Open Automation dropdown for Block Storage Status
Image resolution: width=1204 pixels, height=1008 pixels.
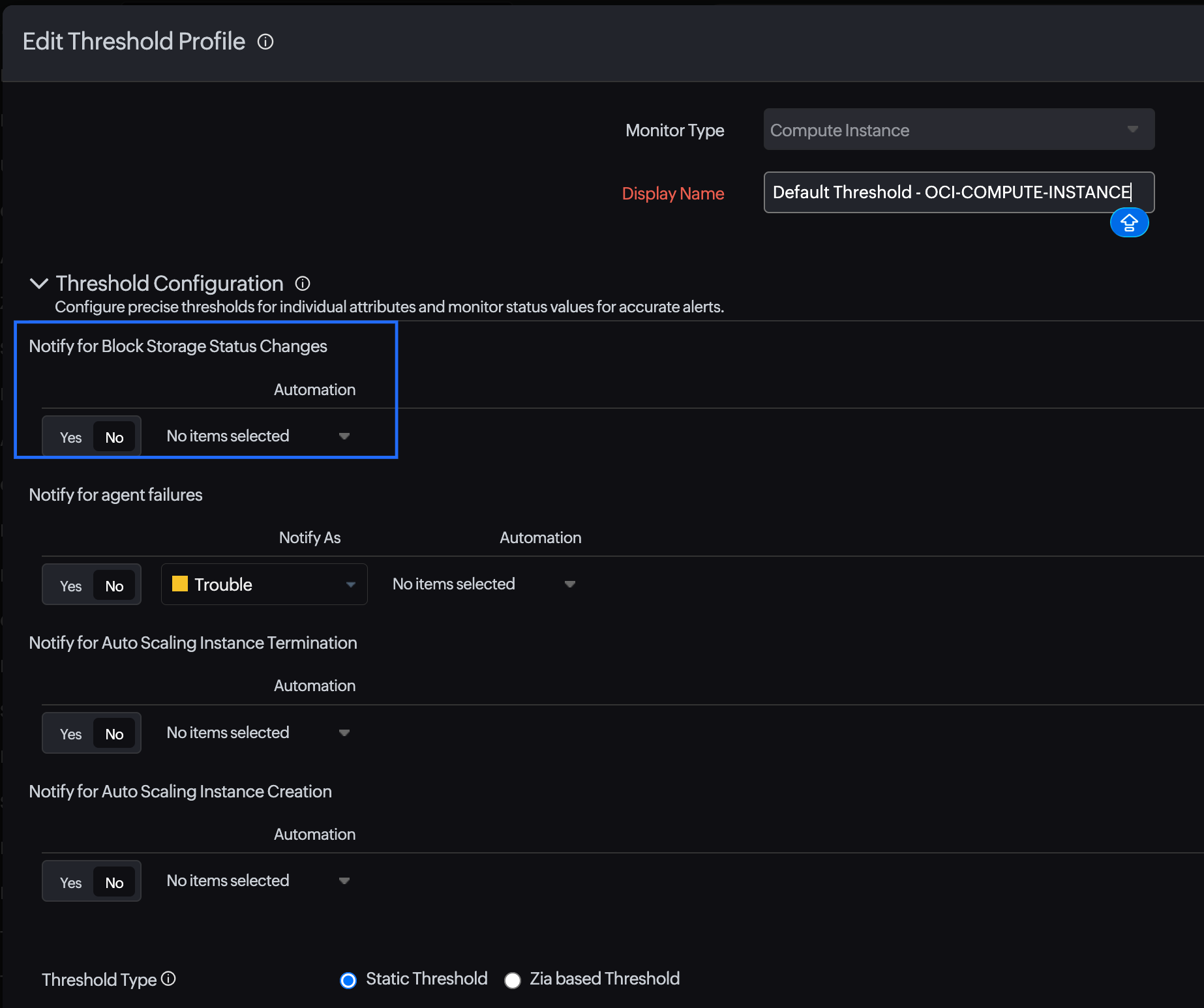(x=258, y=436)
